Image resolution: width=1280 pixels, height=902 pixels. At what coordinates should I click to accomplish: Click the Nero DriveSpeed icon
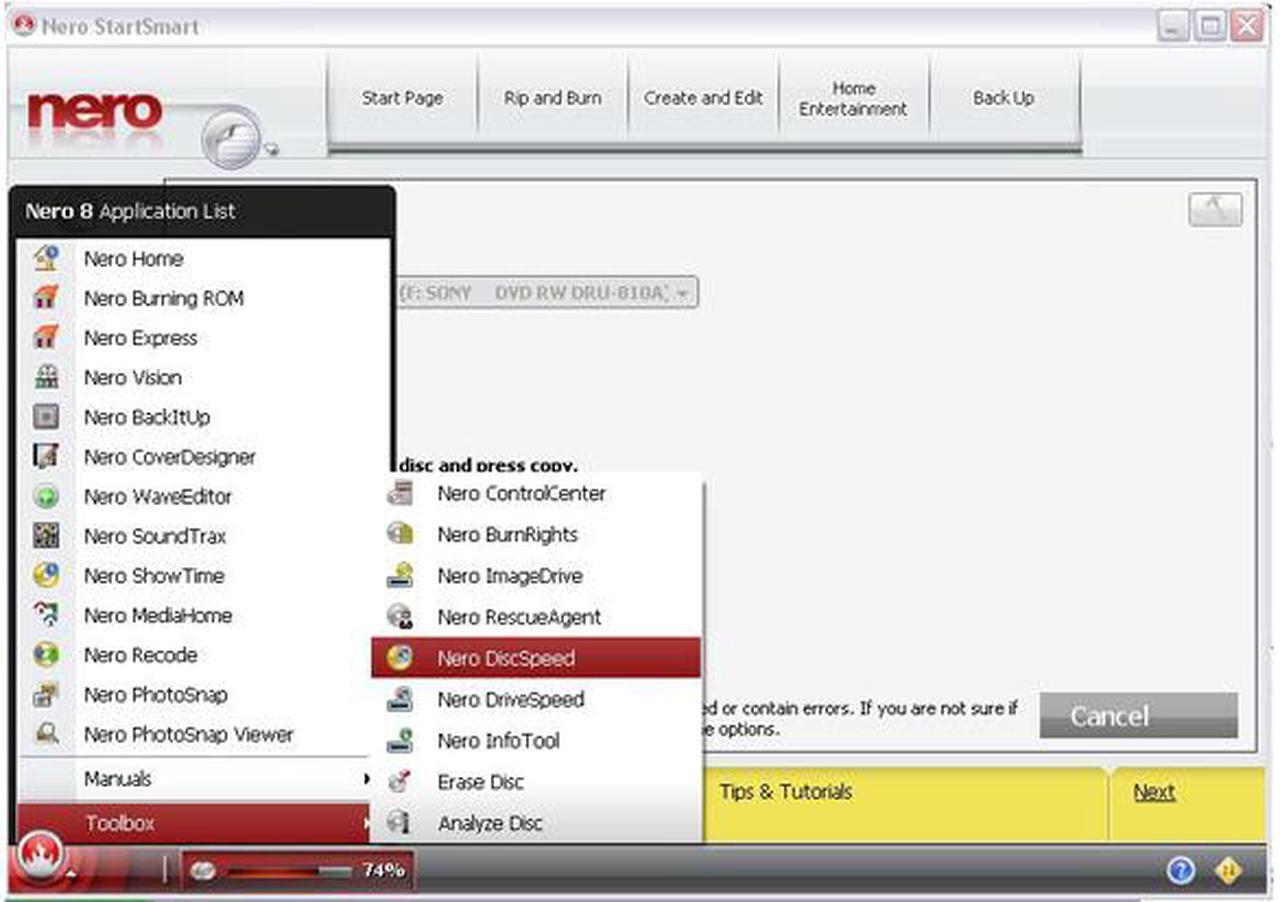tap(400, 699)
